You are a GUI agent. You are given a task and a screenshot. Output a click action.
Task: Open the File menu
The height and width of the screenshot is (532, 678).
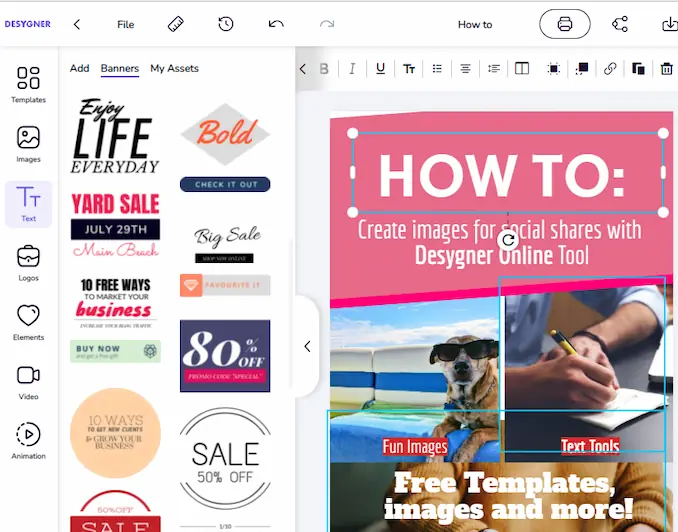[x=125, y=24]
